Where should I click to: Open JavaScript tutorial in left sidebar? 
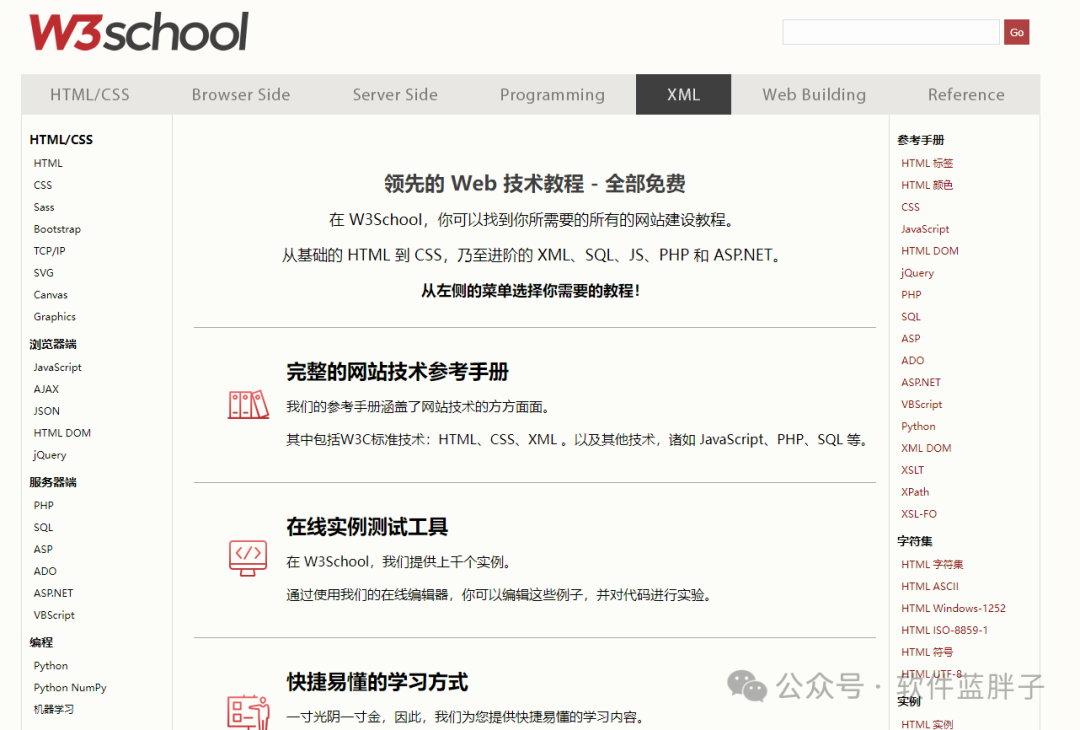[x=57, y=368]
